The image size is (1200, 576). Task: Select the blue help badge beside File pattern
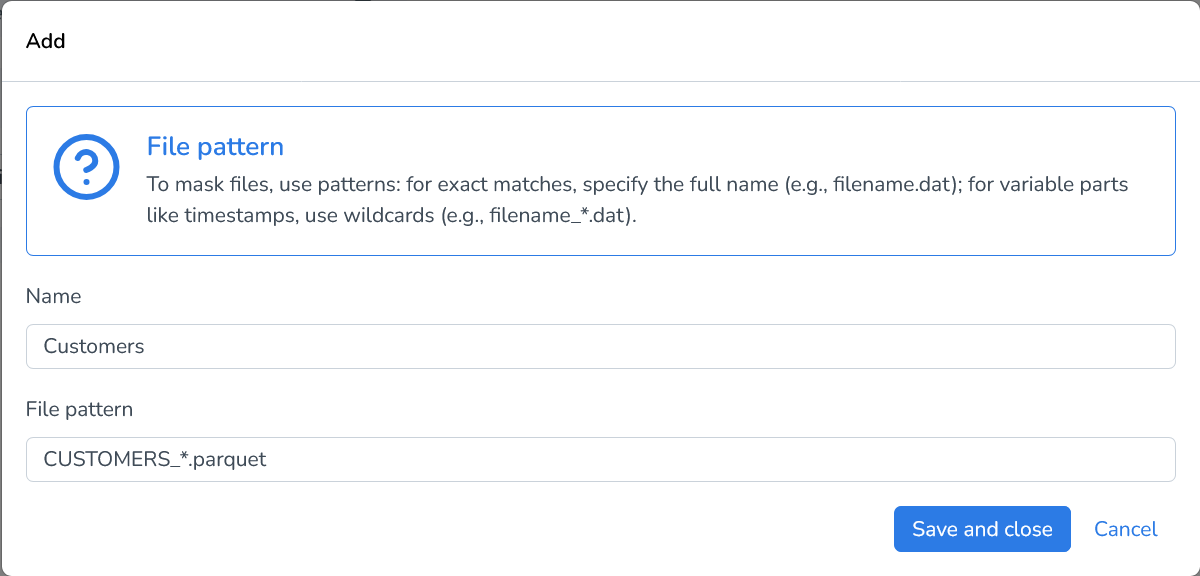86,166
